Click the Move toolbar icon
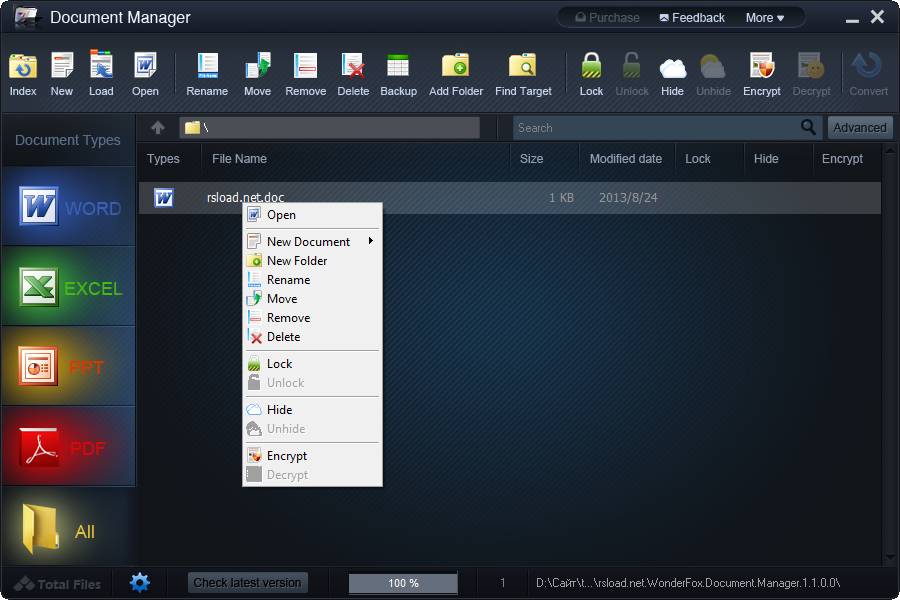The image size is (900, 600). click(x=257, y=65)
